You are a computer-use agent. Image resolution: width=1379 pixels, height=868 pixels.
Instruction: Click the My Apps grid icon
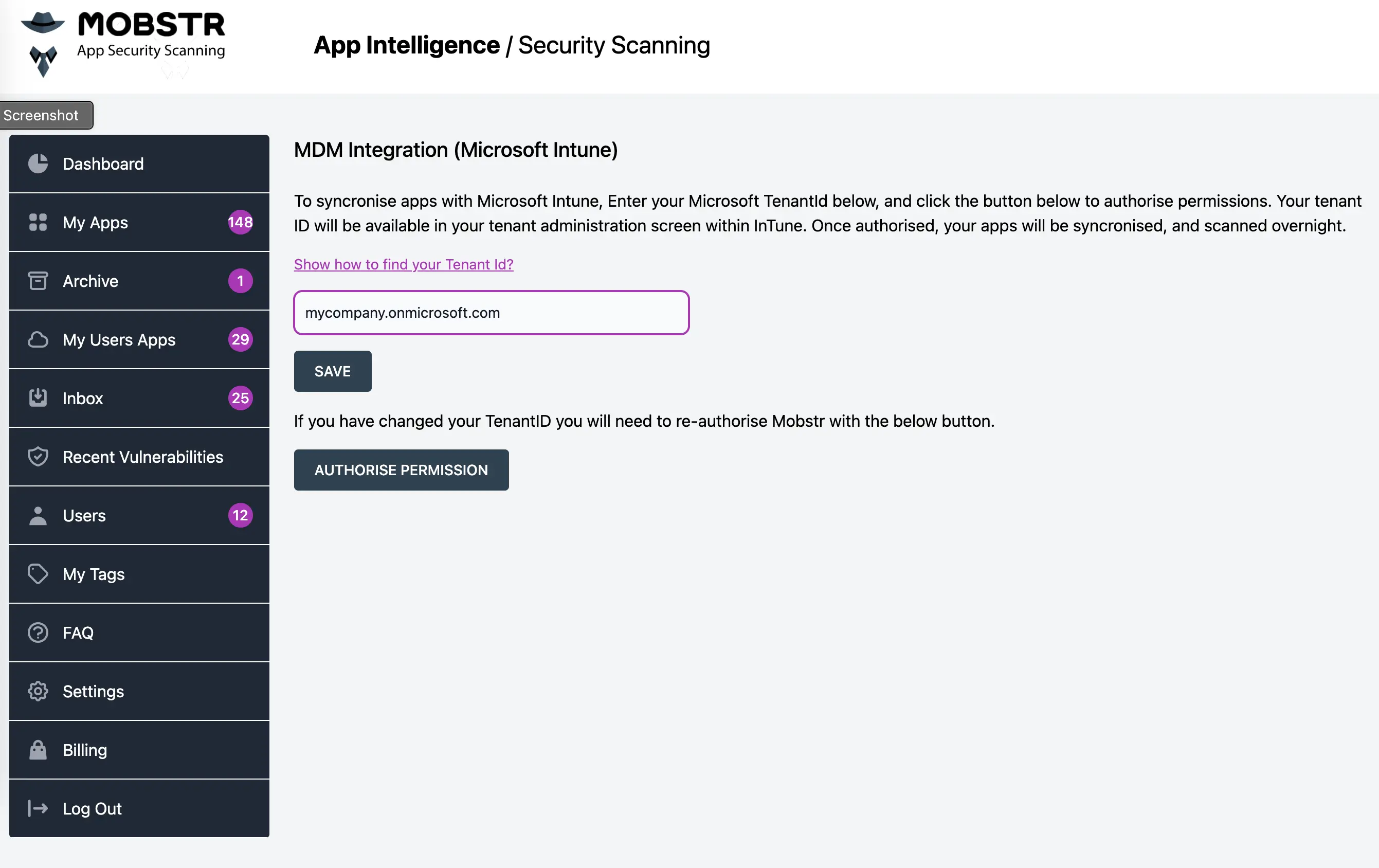pyautogui.click(x=38, y=223)
